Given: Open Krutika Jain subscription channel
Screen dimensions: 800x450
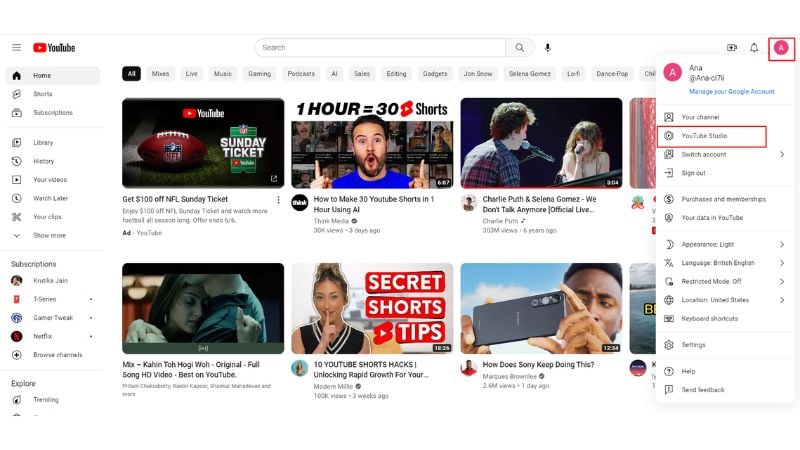Looking at the screenshot, I should coord(53,281).
